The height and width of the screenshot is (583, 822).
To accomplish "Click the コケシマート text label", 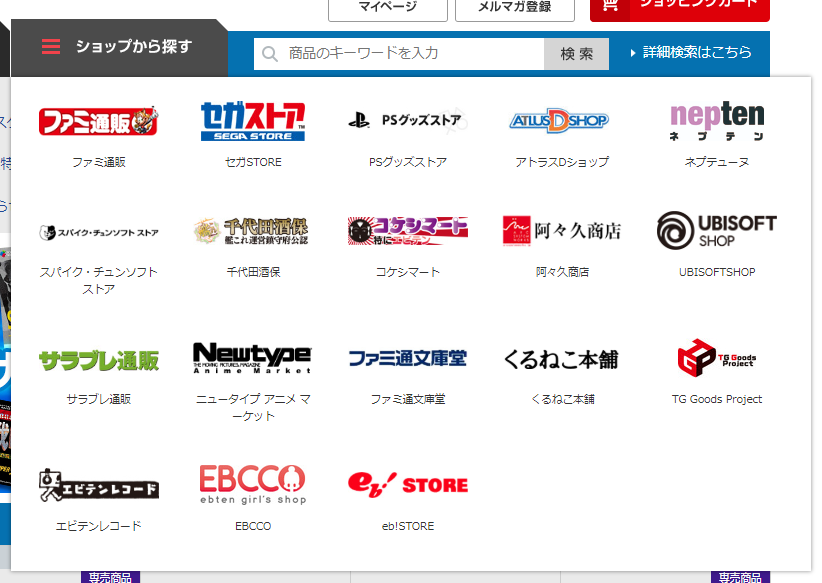I will point(408,272).
